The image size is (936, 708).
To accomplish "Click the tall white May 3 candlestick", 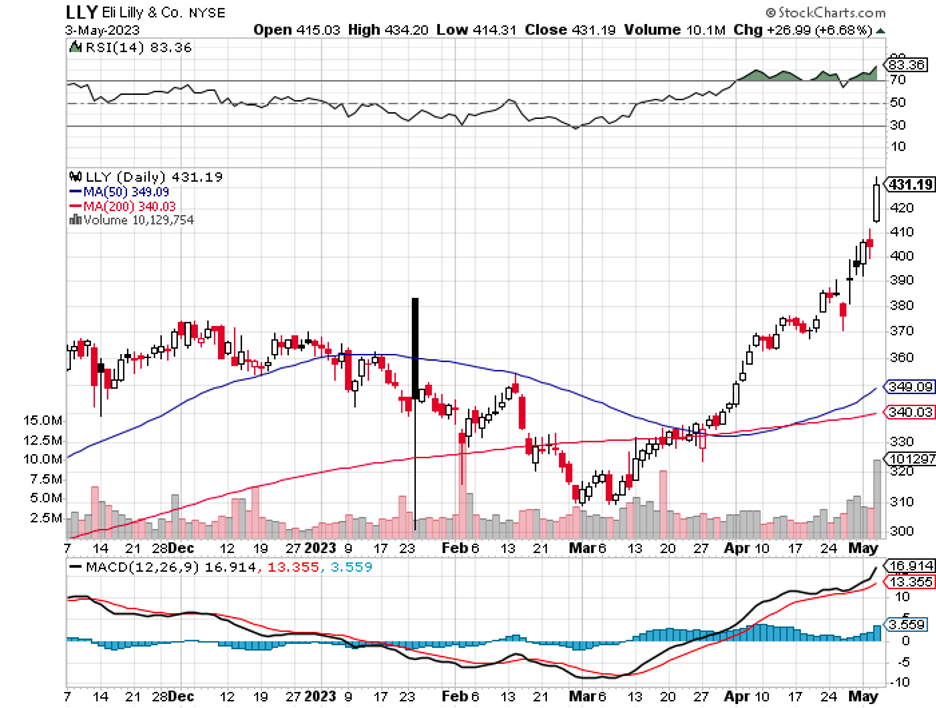I will point(876,203).
